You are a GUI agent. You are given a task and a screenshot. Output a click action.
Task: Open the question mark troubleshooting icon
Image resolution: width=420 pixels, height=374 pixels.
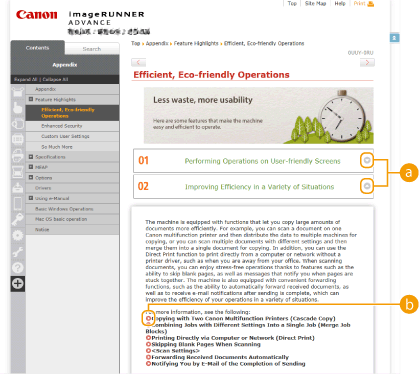(x=18, y=267)
